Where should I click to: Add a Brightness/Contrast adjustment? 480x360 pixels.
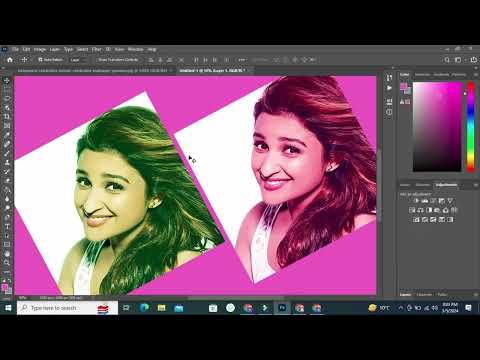pyautogui.click(x=416, y=201)
